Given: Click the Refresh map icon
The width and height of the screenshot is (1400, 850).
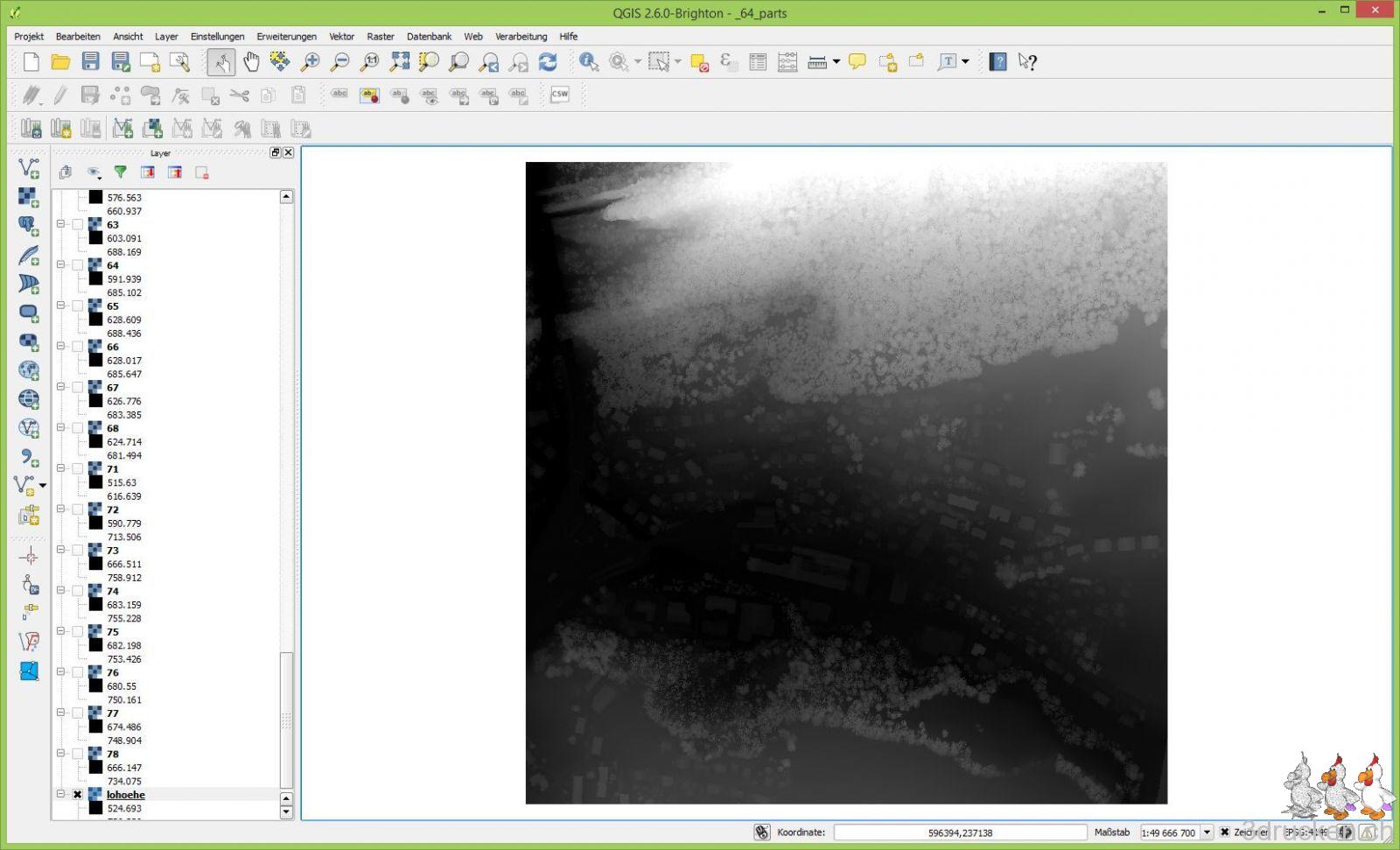Looking at the screenshot, I should [548, 62].
